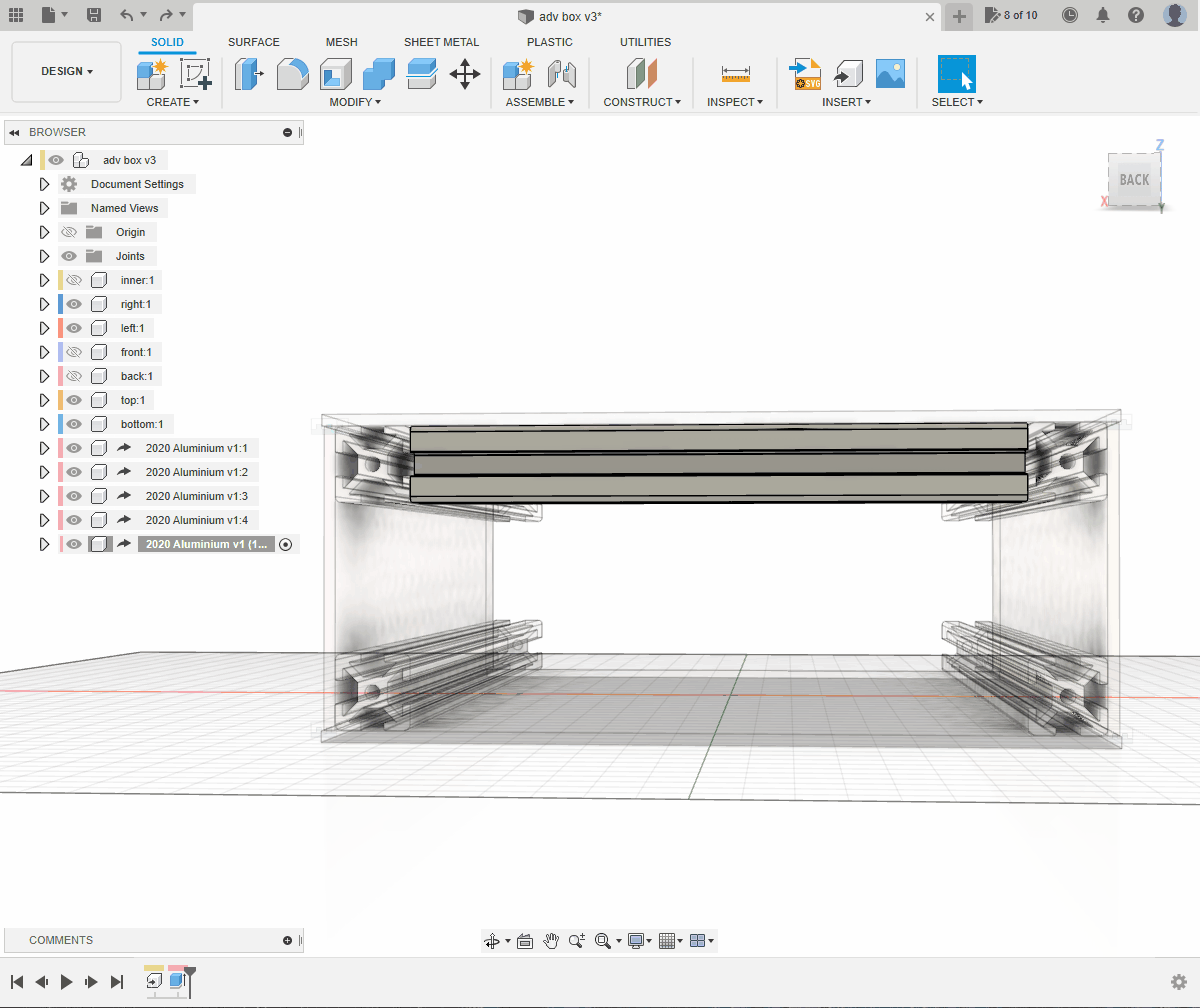Click the Offset Plane construct icon

(641, 74)
